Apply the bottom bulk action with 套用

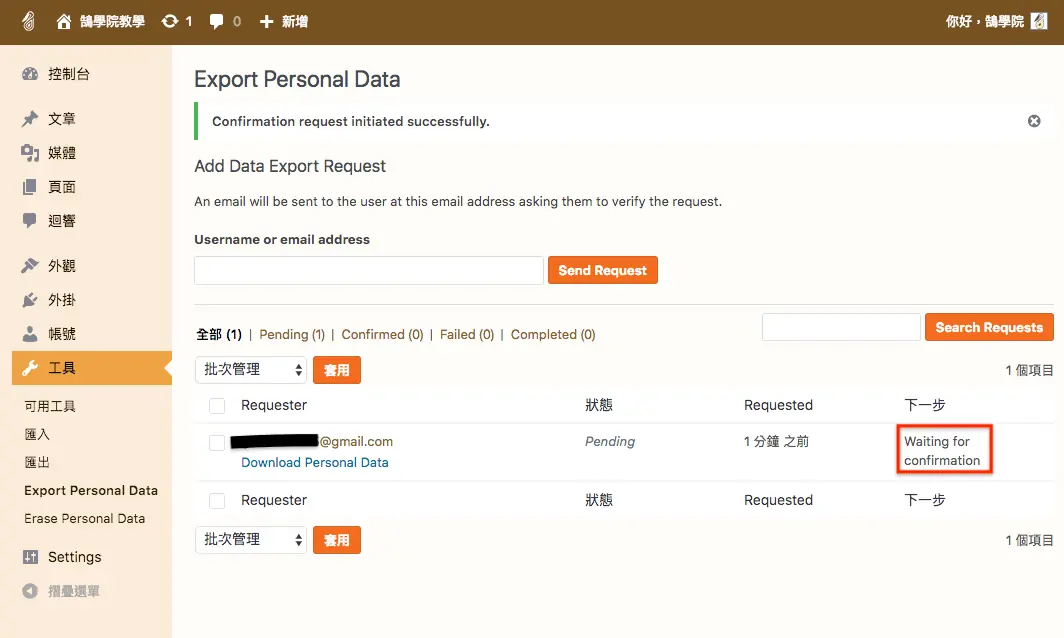pyautogui.click(x=337, y=540)
